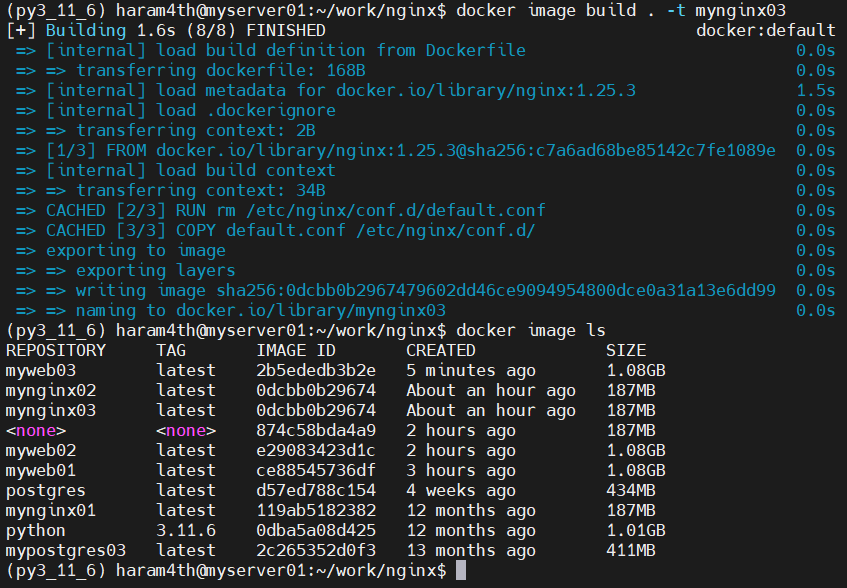Click the REPOSITORY column header
847x588 pixels.
(x=56, y=350)
